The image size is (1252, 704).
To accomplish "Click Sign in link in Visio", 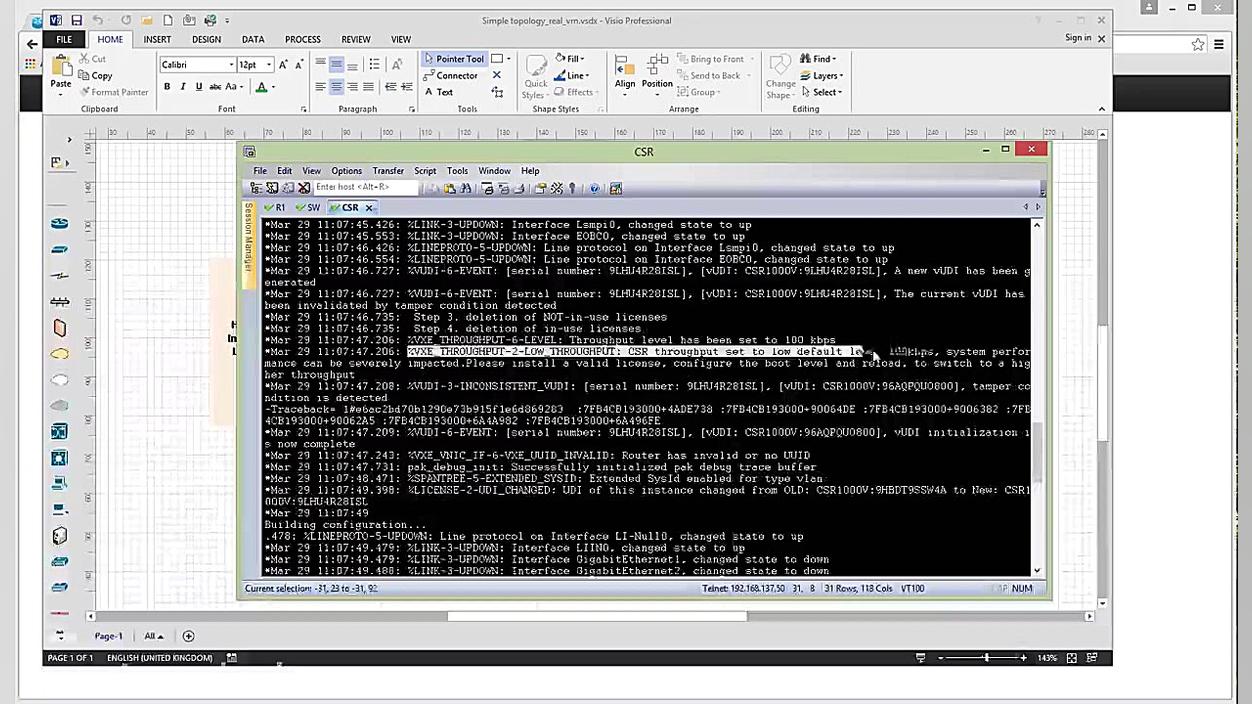I will coord(1078,38).
